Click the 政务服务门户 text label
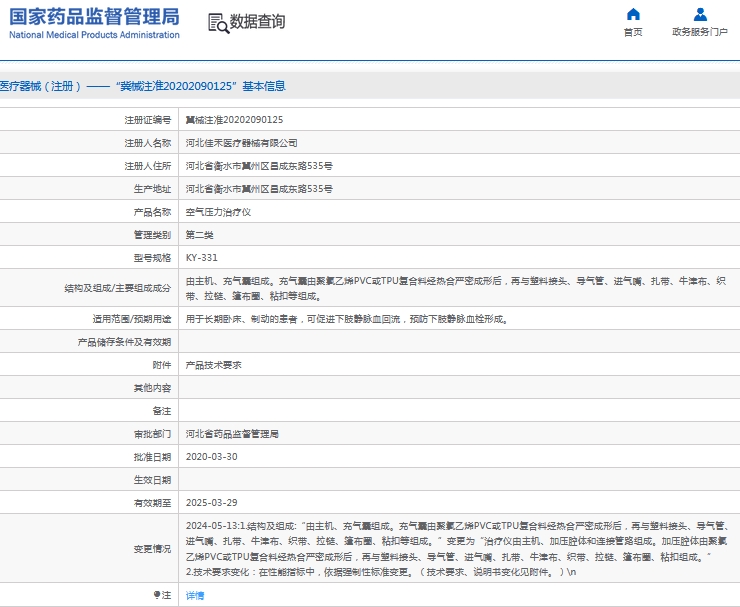 (700, 32)
